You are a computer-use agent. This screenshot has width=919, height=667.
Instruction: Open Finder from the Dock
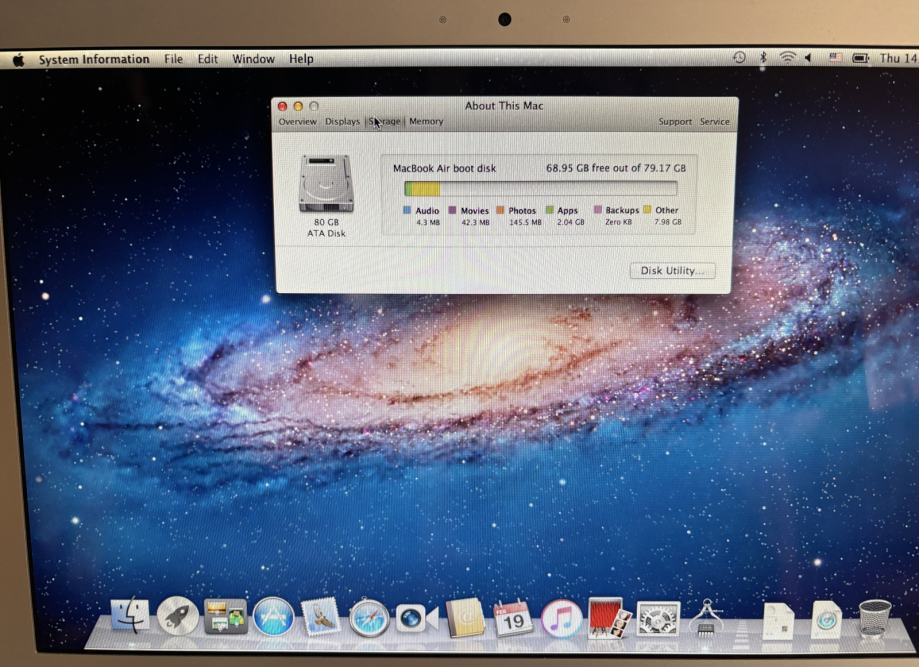130,615
